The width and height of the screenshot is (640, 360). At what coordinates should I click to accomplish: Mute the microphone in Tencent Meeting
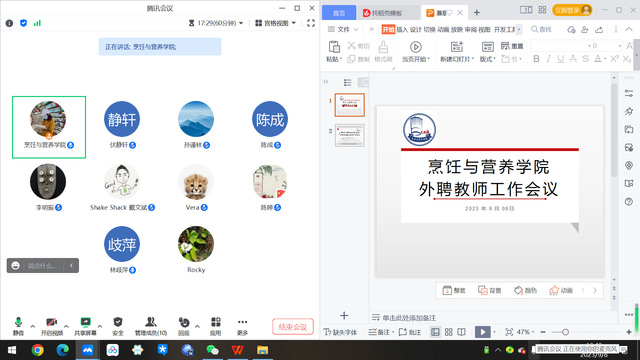pos(18,326)
